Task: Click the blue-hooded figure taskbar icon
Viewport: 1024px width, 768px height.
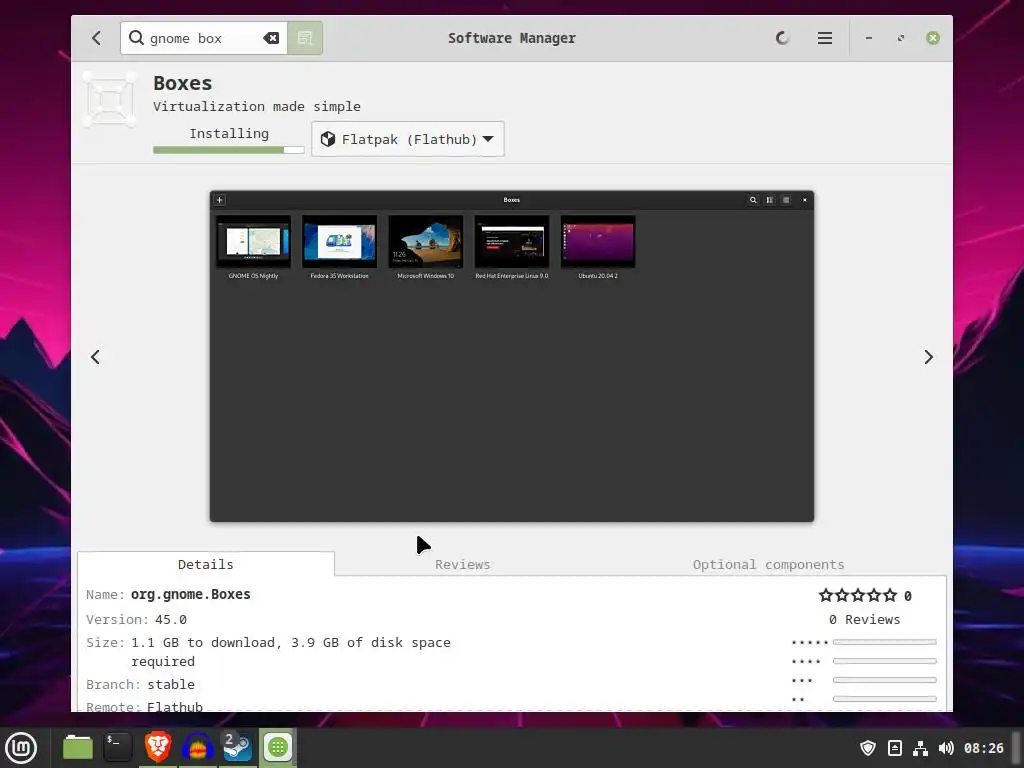Action: pyautogui.click(x=197, y=747)
